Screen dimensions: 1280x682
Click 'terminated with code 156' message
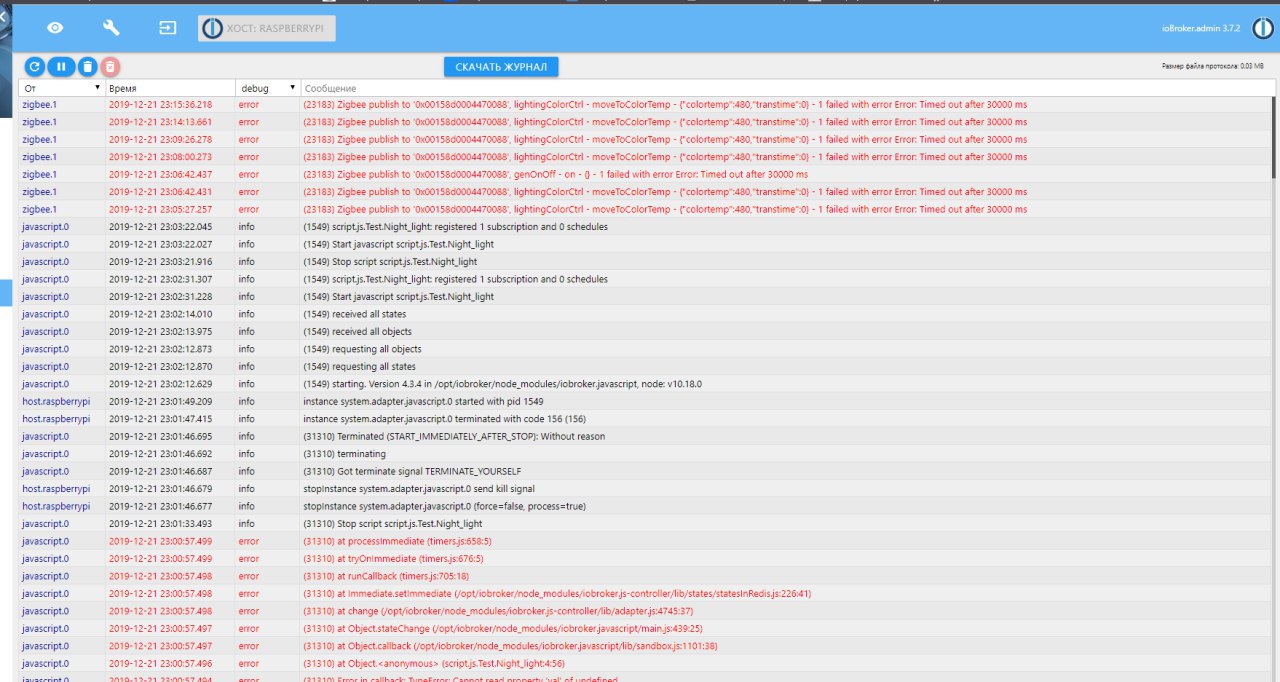444,419
